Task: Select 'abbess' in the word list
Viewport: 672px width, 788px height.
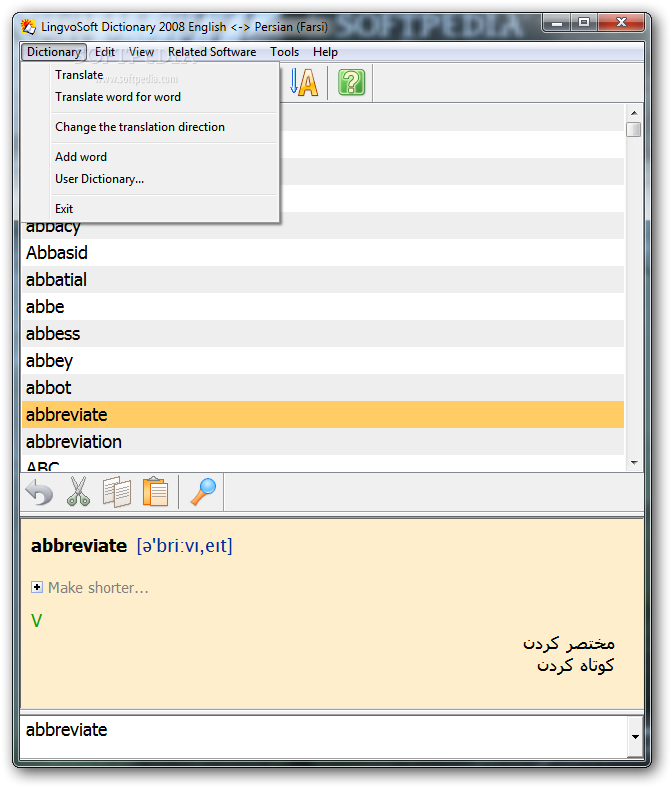Action: tap(323, 334)
